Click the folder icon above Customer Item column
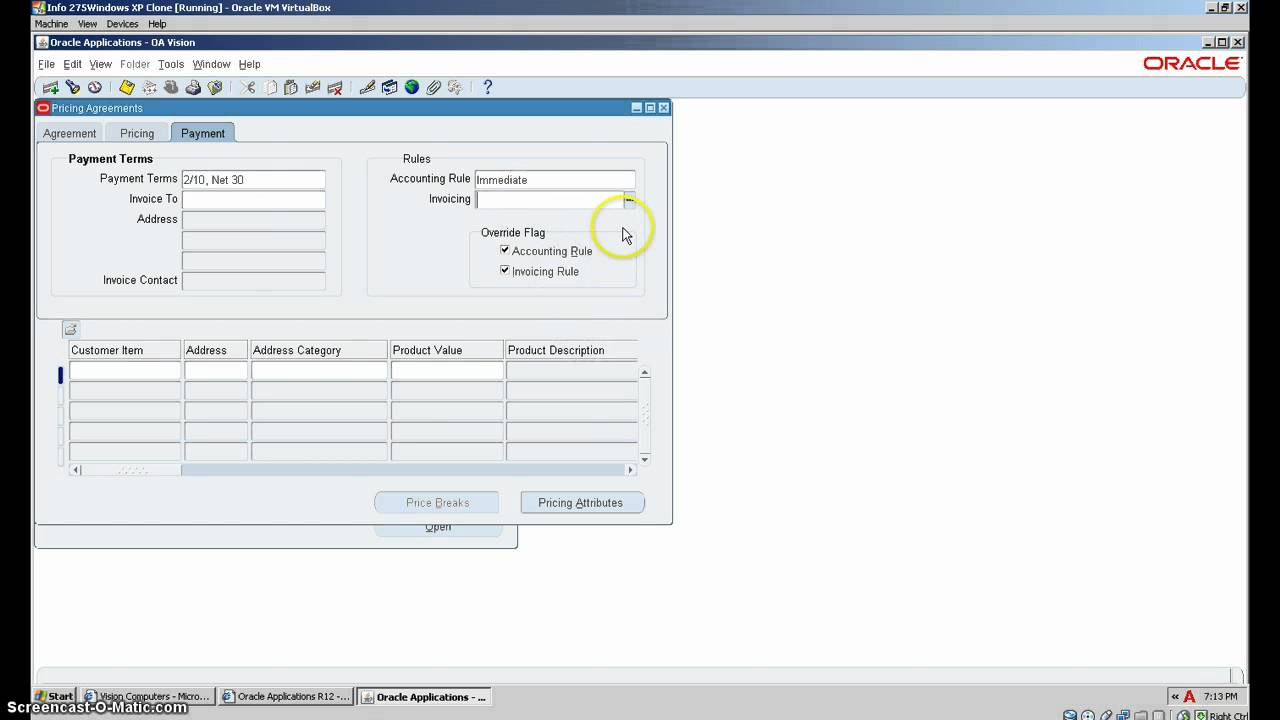The image size is (1280, 720). (70, 329)
